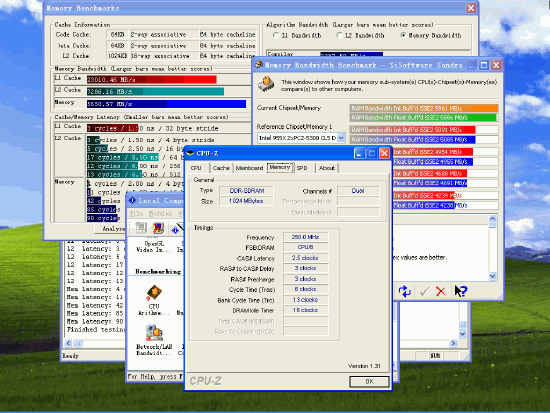
Task: Click the Bank Cycle Time (Trc) value 13 clocks
Action: (306, 300)
